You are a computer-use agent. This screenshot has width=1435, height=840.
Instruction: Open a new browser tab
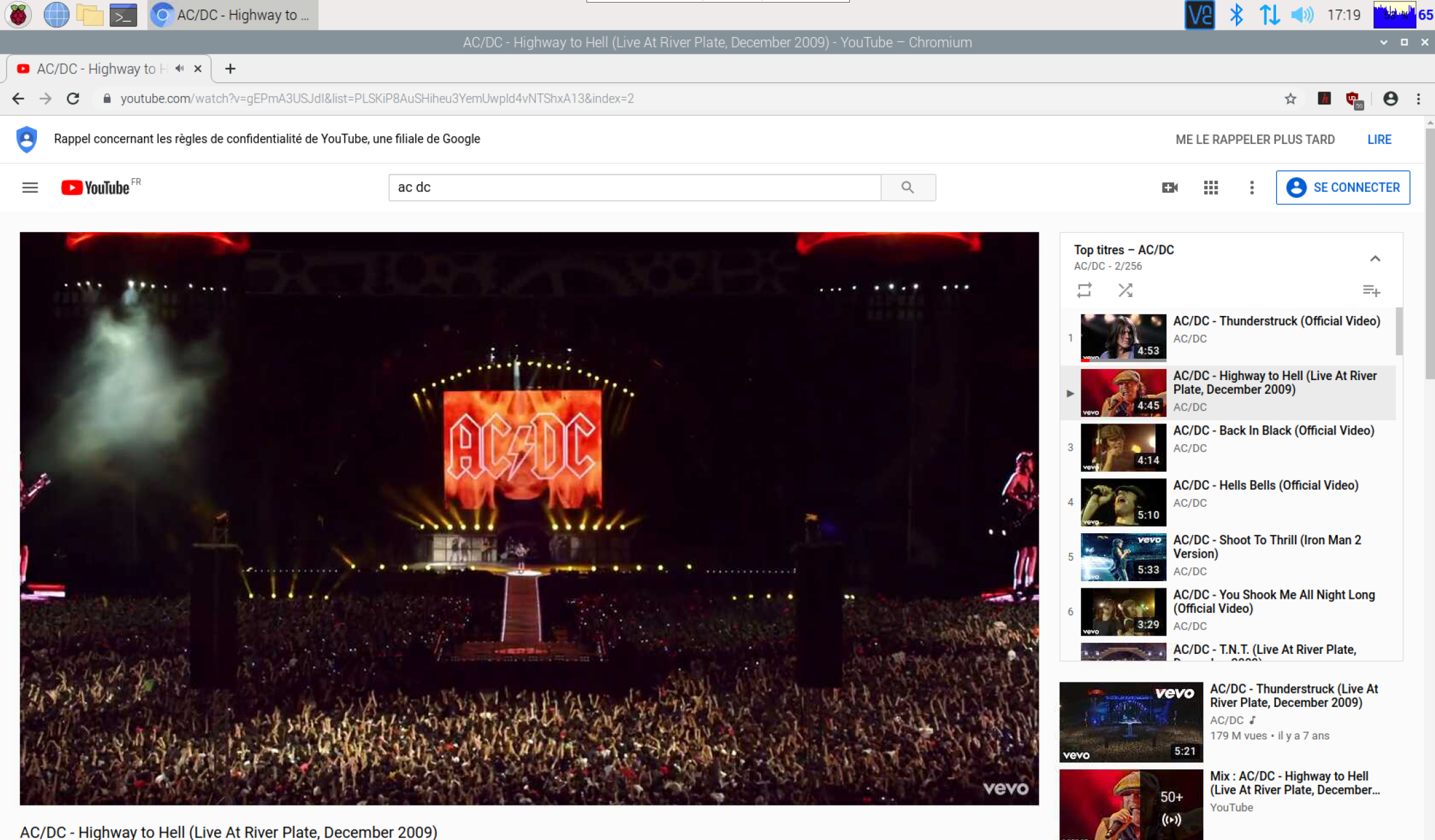tap(230, 69)
